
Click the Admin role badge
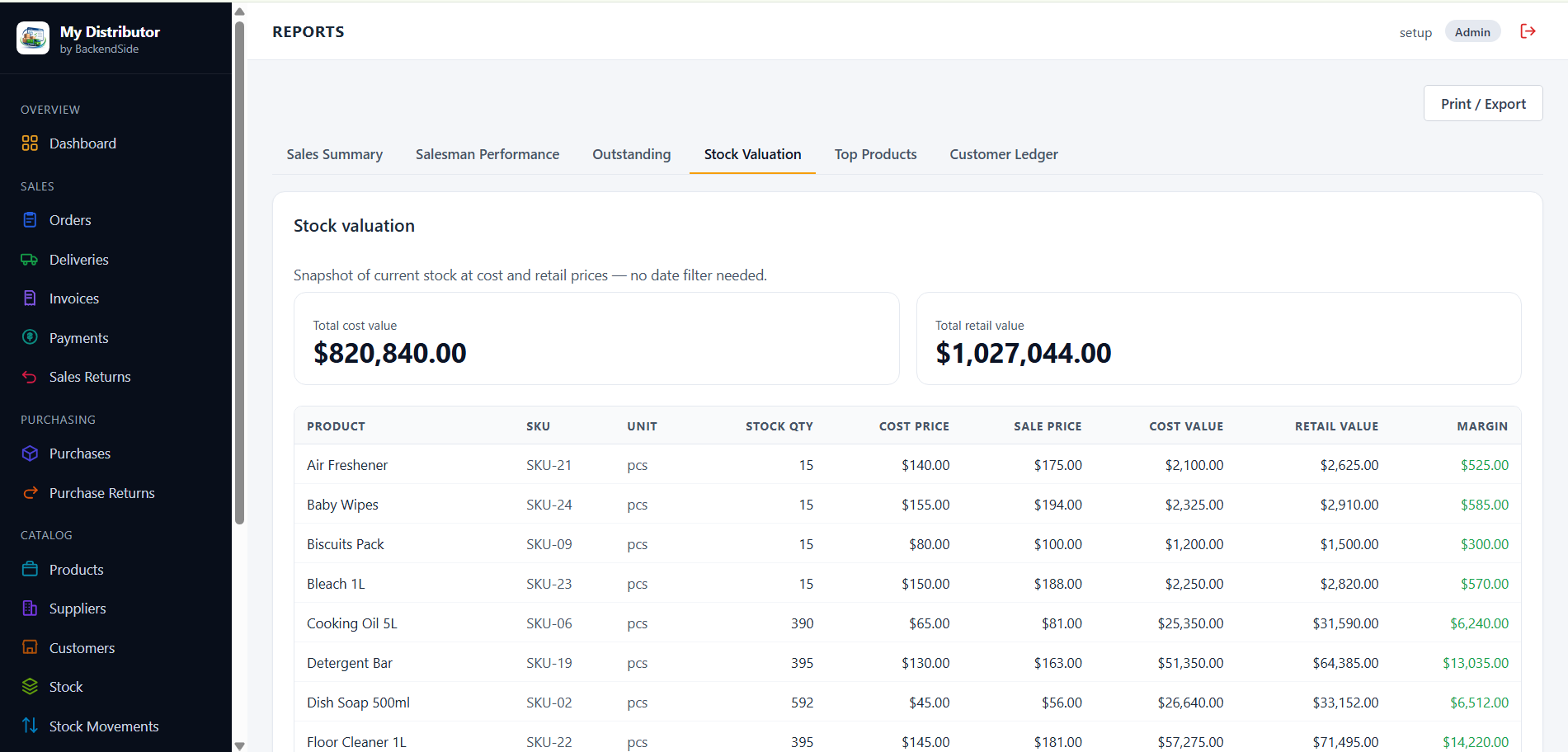1472,32
